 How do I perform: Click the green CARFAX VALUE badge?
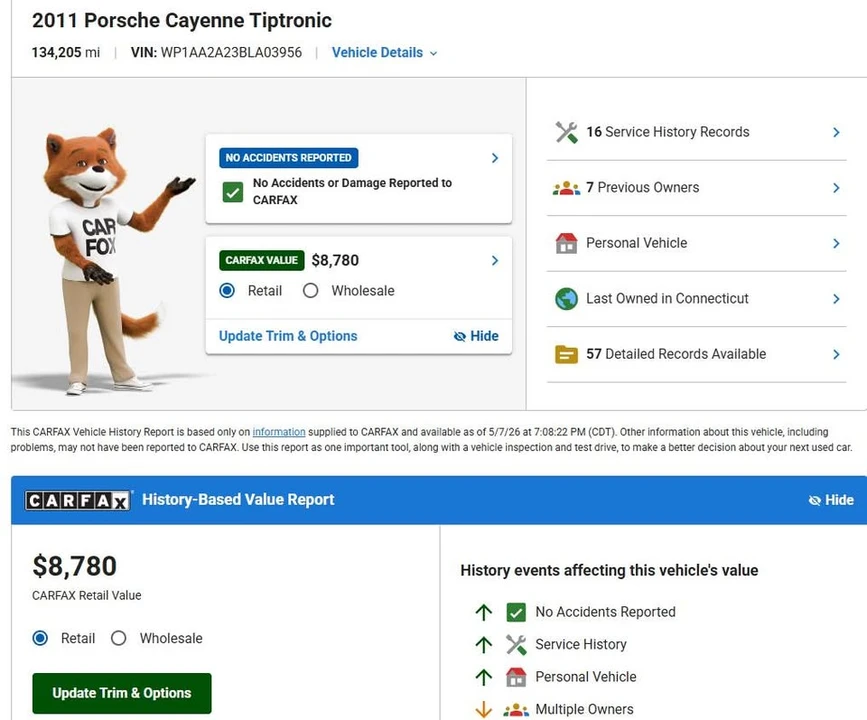[262, 260]
